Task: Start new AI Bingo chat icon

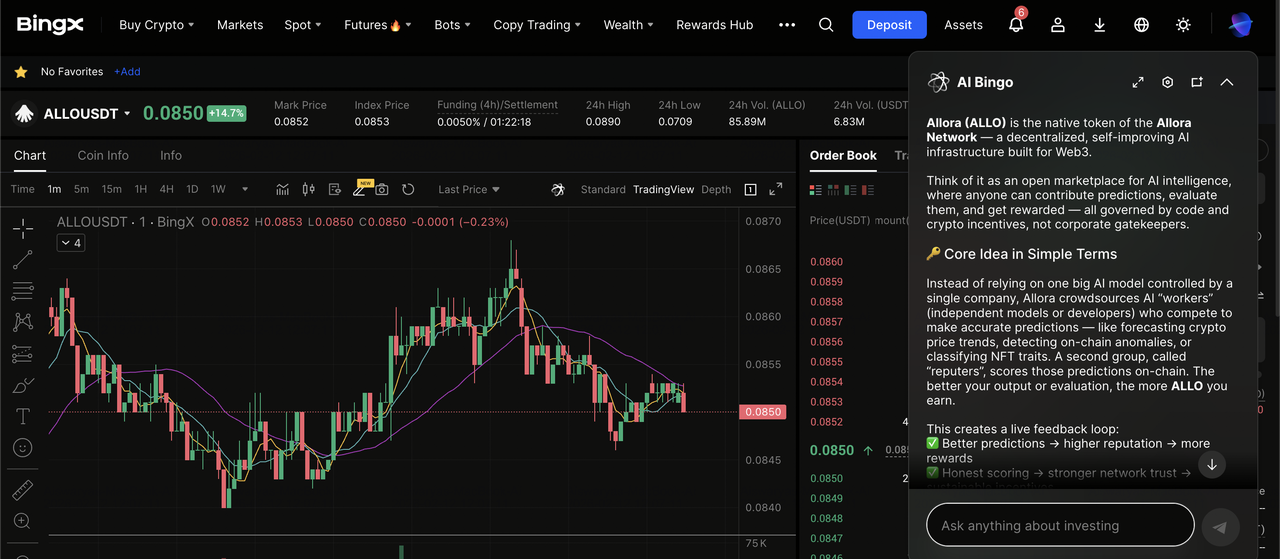Action: point(1197,82)
